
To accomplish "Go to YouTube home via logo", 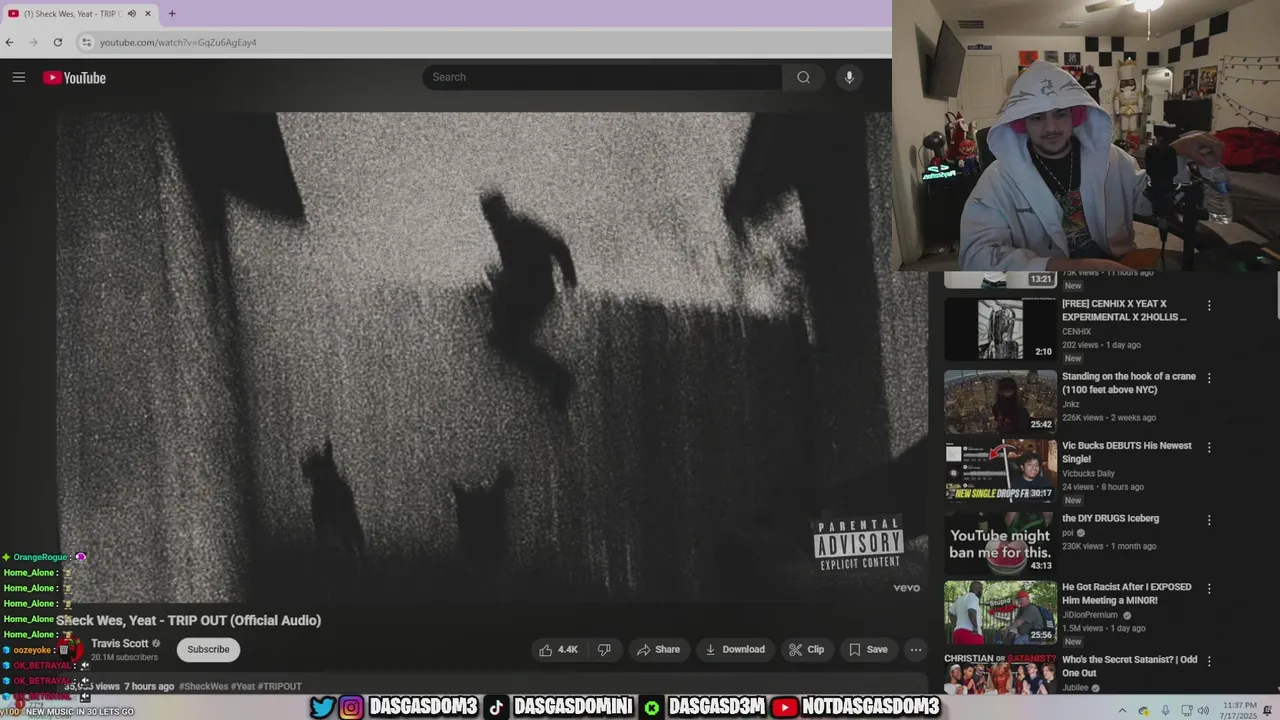I will pos(74,77).
